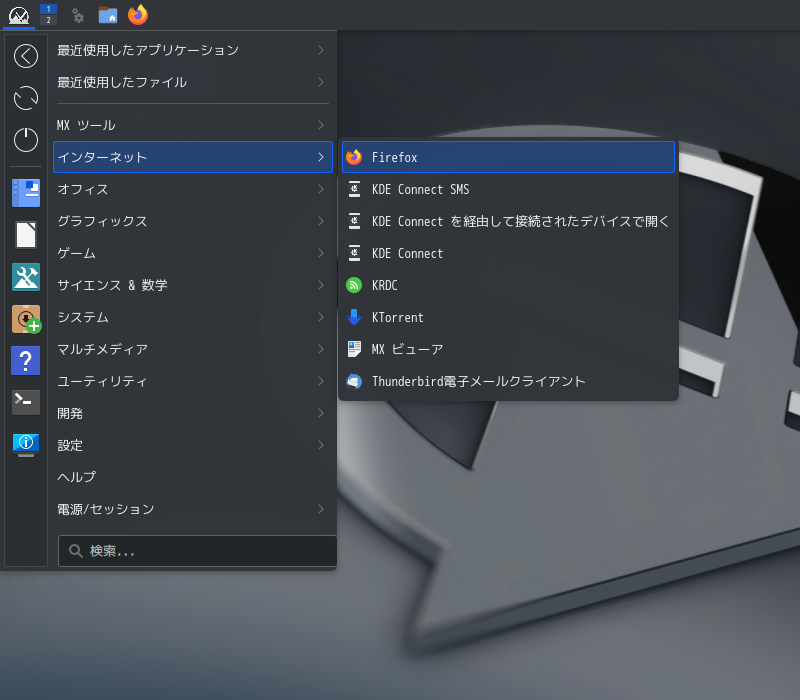Expand オフィス submenu arrow
Viewport: 800px width, 700px height.
click(x=321, y=189)
